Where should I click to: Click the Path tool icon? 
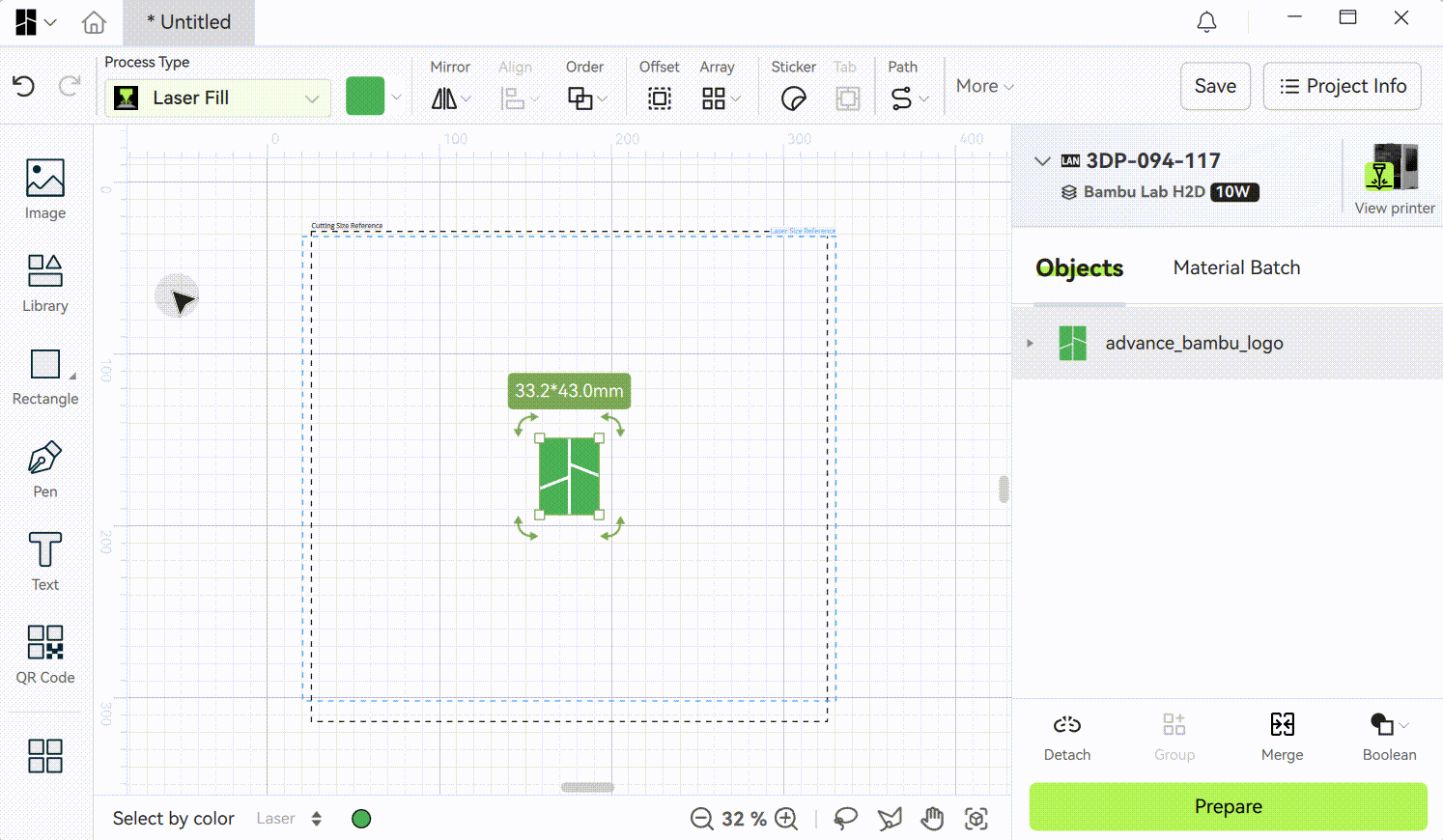click(x=901, y=98)
